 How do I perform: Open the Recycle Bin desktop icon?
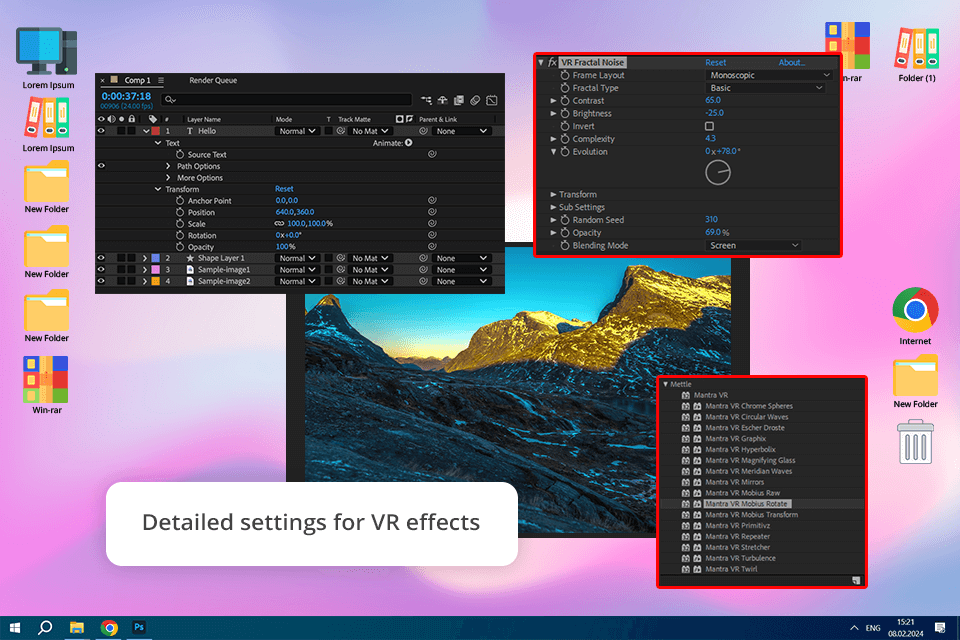[x=915, y=442]
